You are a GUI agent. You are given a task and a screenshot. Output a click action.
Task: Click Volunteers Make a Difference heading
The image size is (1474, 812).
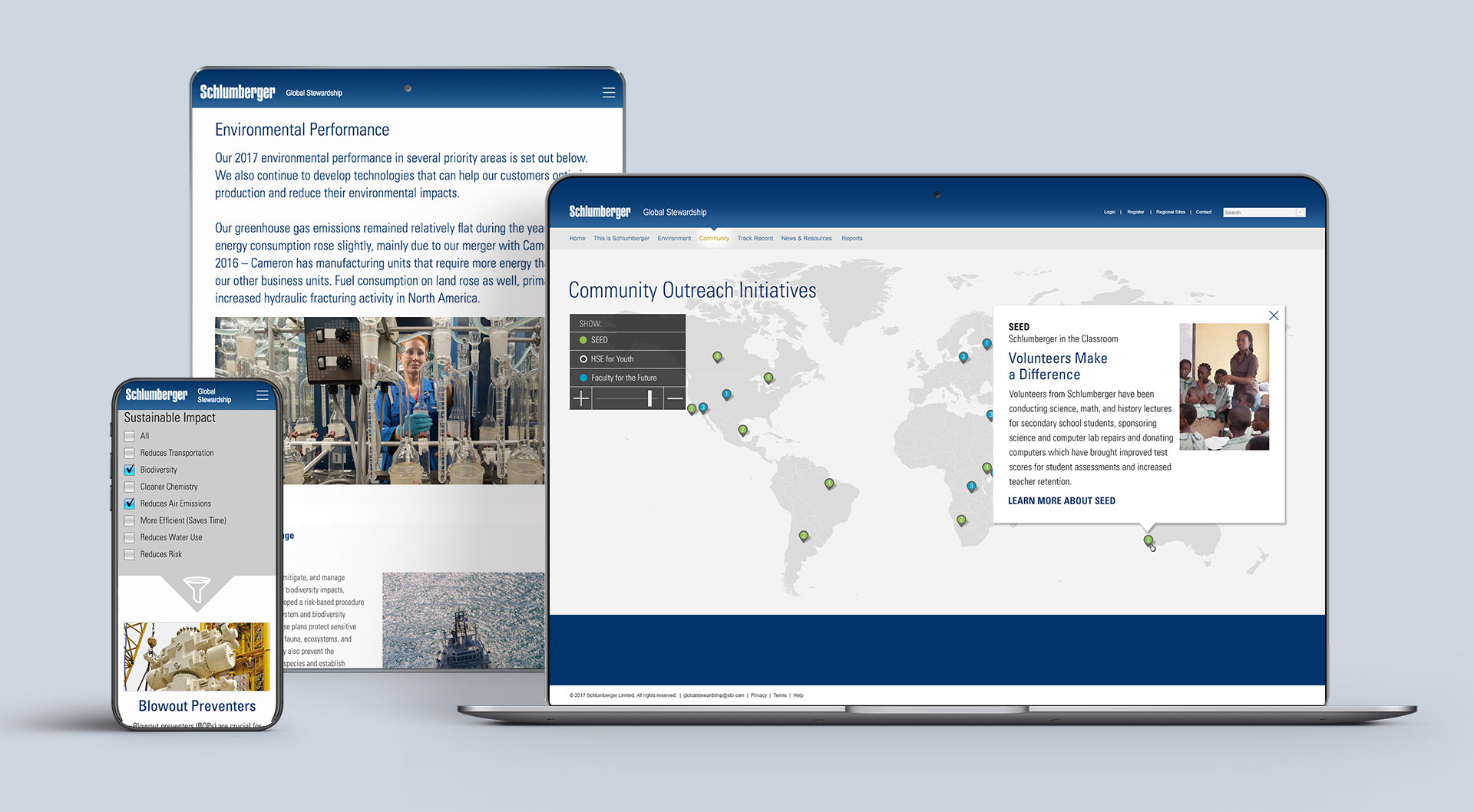coord(1057,366)
